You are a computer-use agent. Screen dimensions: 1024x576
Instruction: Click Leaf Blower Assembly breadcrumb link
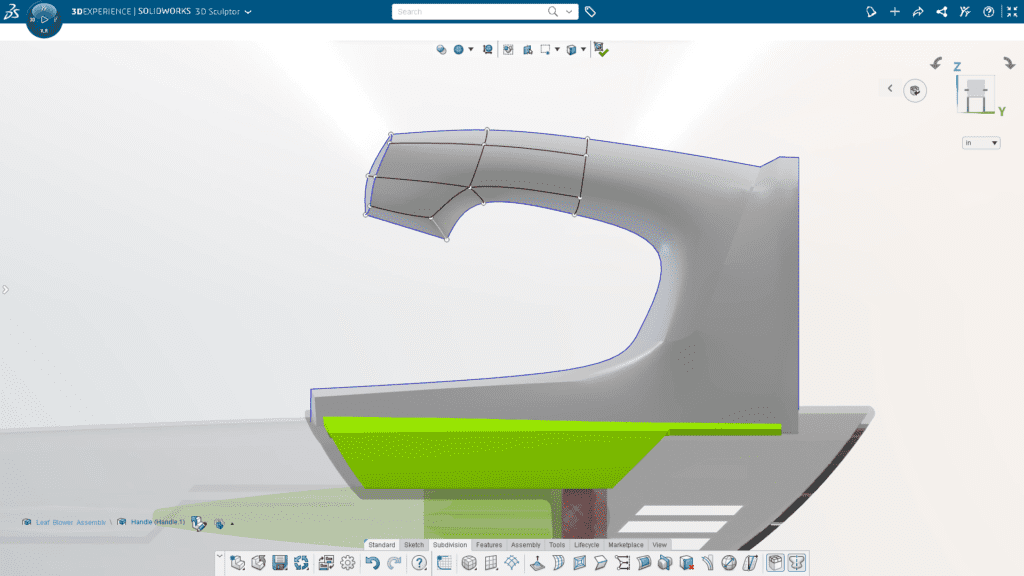(70, 522)
